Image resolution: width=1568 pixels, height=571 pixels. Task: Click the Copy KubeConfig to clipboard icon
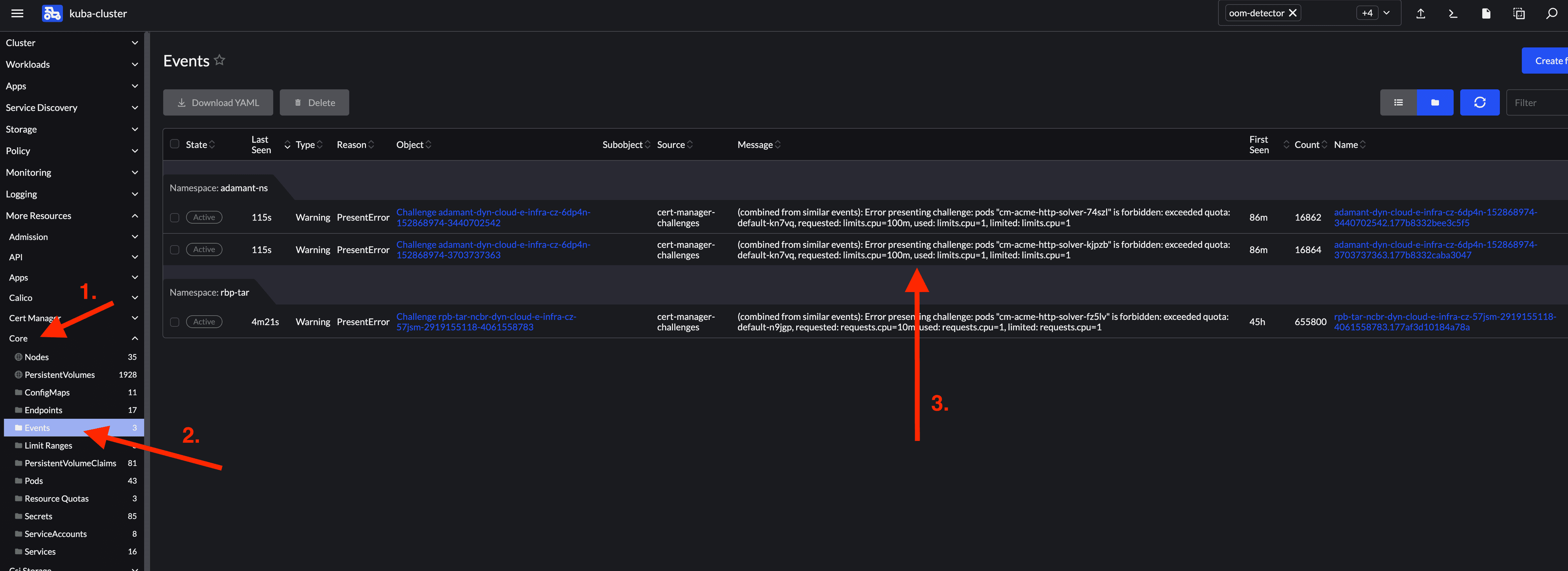click(x=1519, y=13)
